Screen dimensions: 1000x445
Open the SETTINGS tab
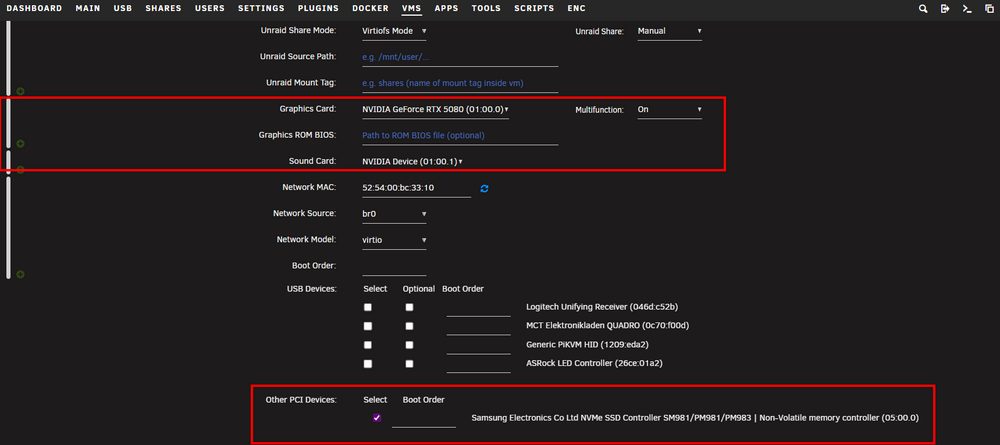coord(261,9)
